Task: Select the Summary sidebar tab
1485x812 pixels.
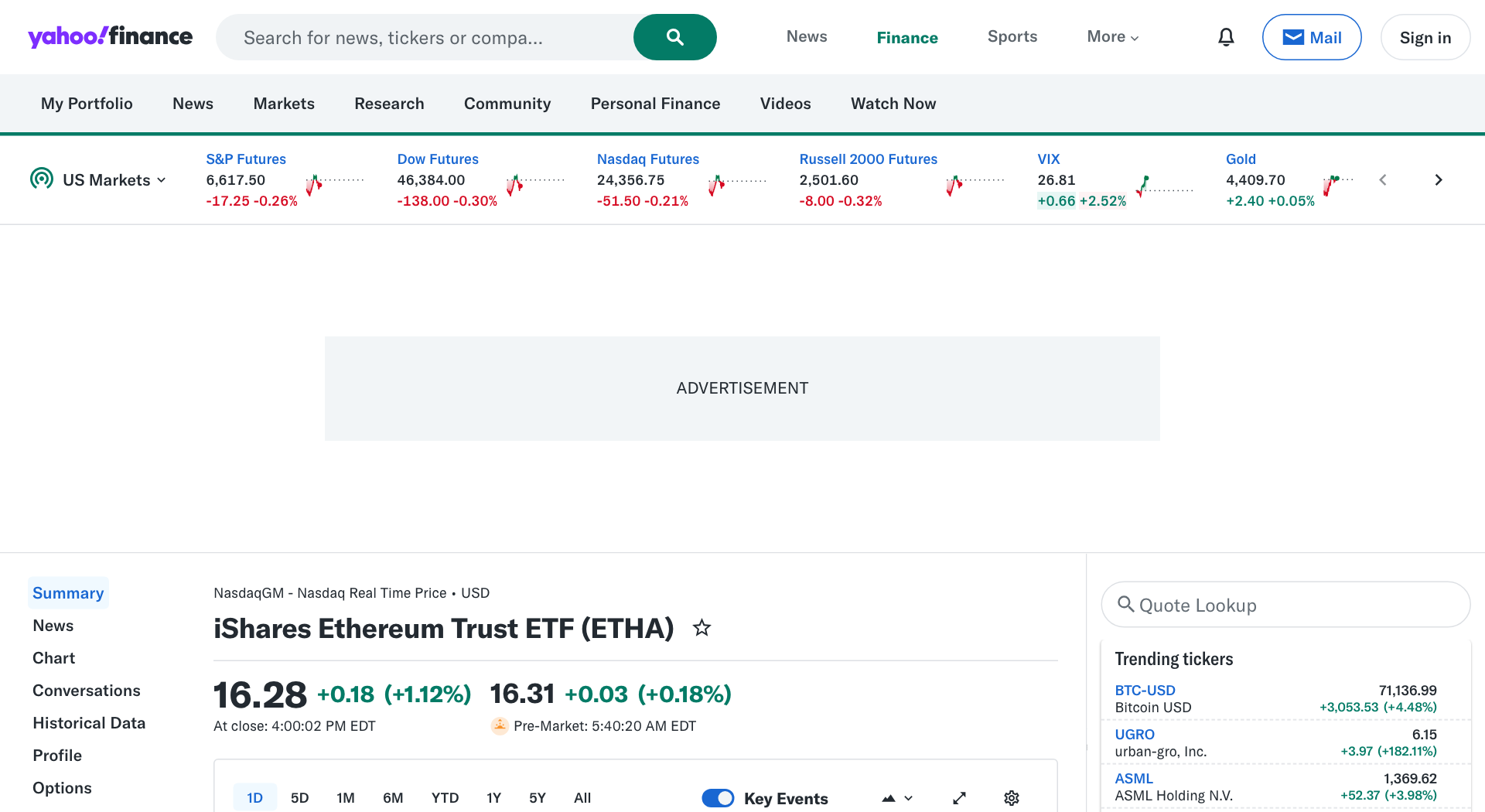Action: (68, 593)
